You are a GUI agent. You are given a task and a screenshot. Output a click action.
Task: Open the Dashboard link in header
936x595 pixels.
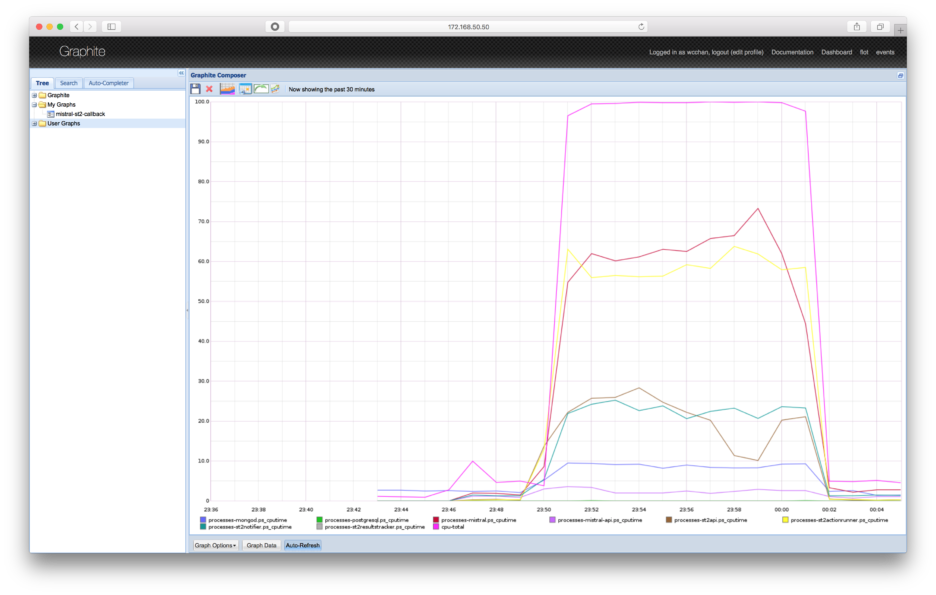point(836,53)
